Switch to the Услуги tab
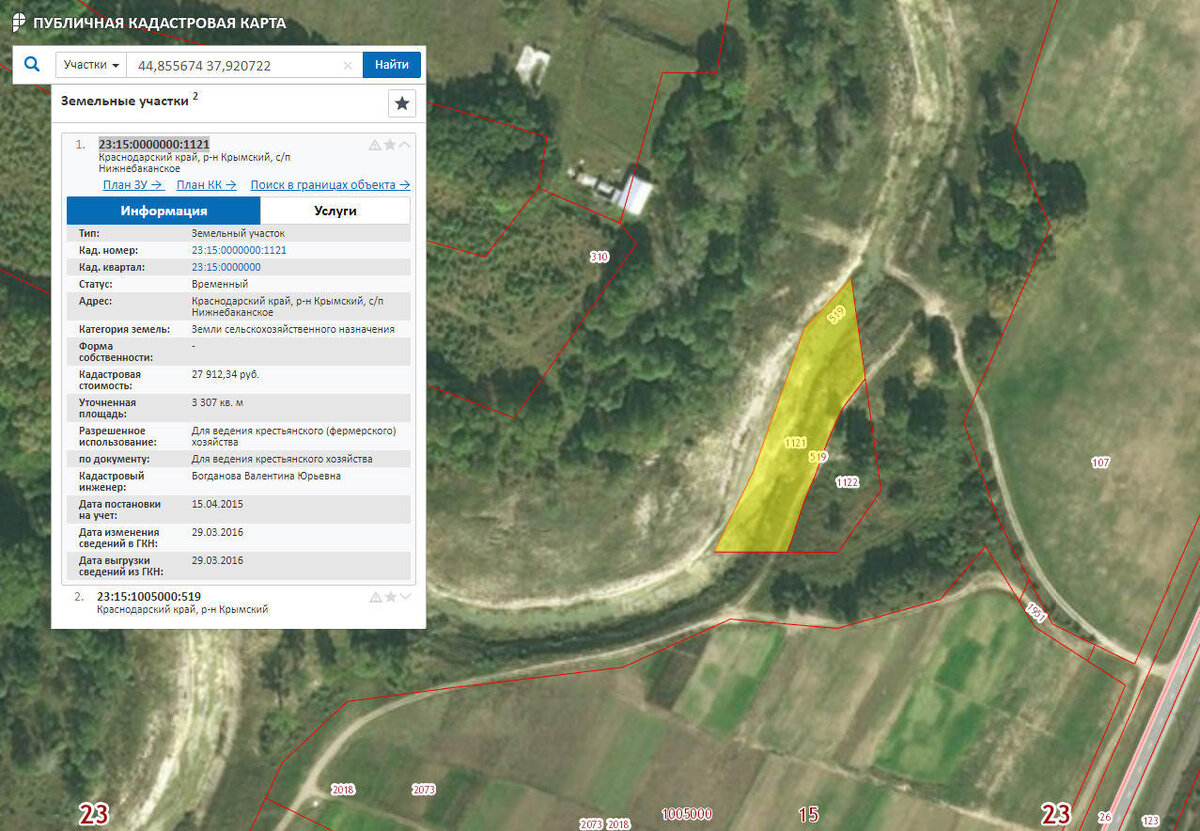The image size is (1200, 831). click(335, 211)
